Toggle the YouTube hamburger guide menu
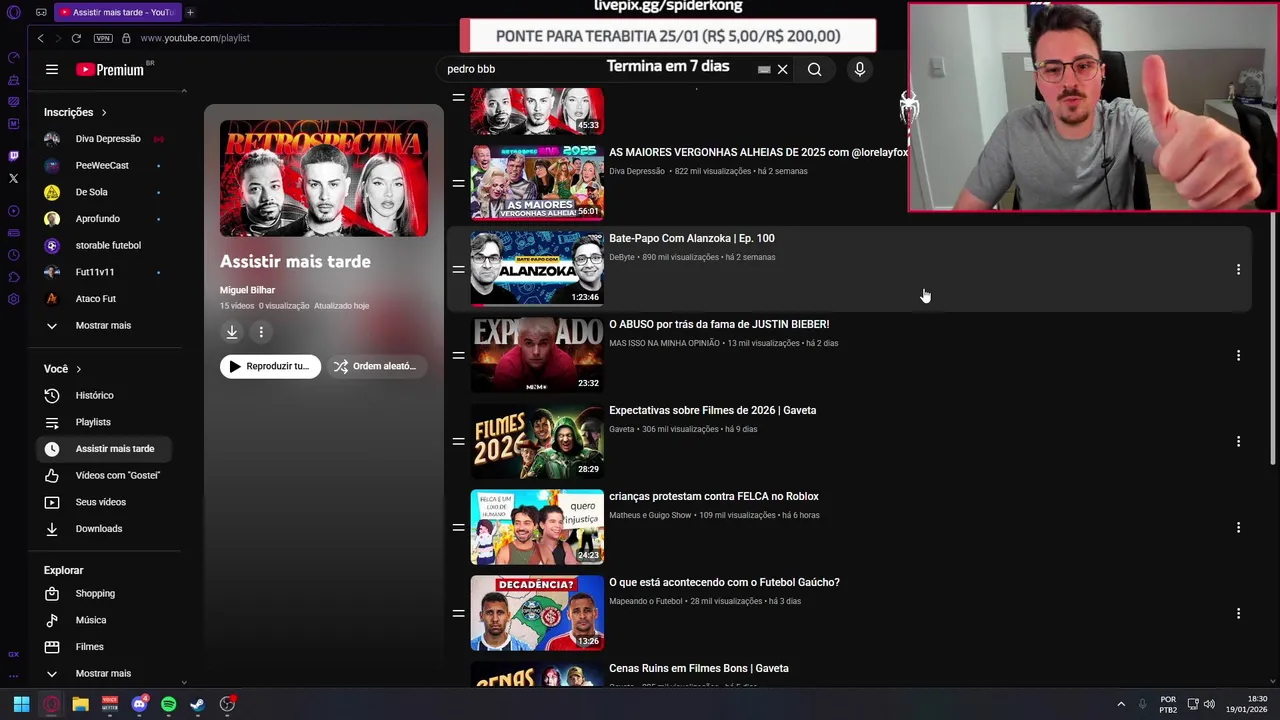 [x=52, y=69]
